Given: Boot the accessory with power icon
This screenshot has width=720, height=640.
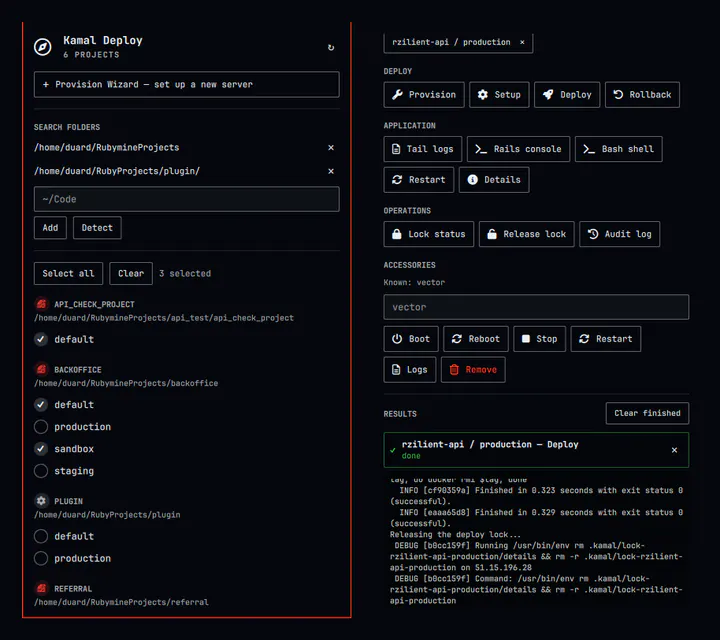Looking at the screenshot, I should click(411, 339).
